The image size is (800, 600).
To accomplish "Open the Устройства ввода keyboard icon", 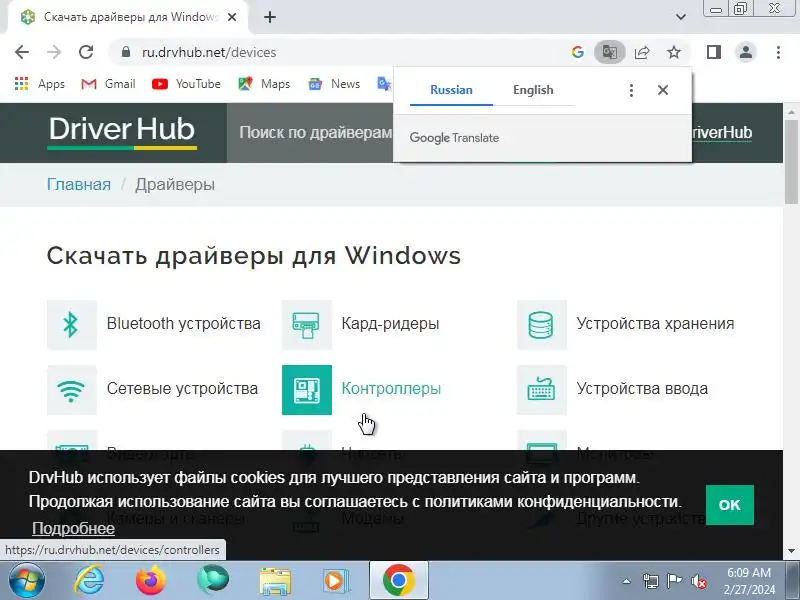I will [x=541, y=390].
